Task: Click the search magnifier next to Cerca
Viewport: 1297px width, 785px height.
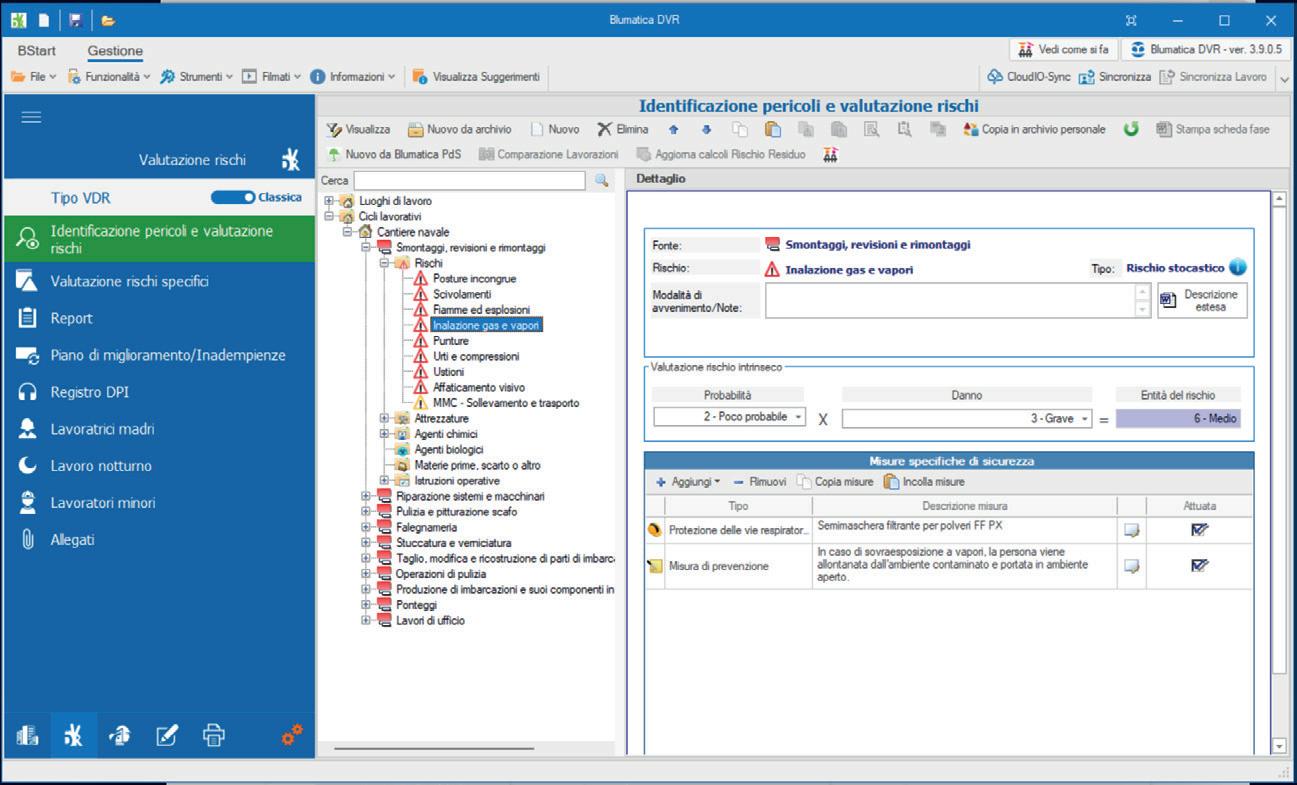Action: coord(601,181)
